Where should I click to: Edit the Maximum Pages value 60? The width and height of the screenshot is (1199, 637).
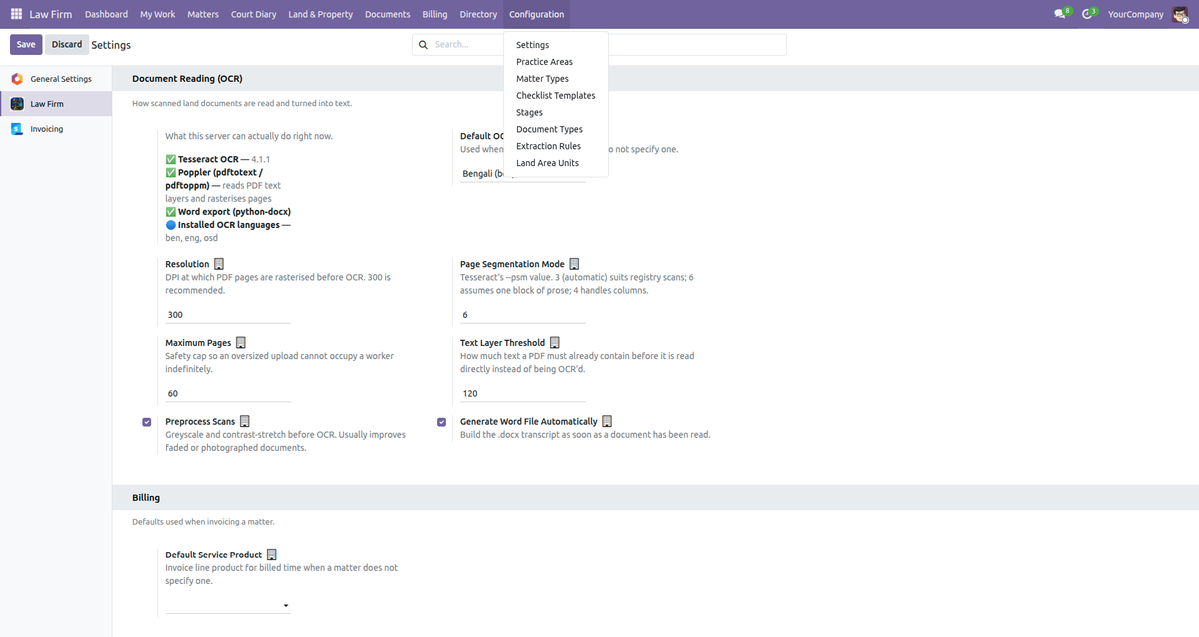click(228, 393)
